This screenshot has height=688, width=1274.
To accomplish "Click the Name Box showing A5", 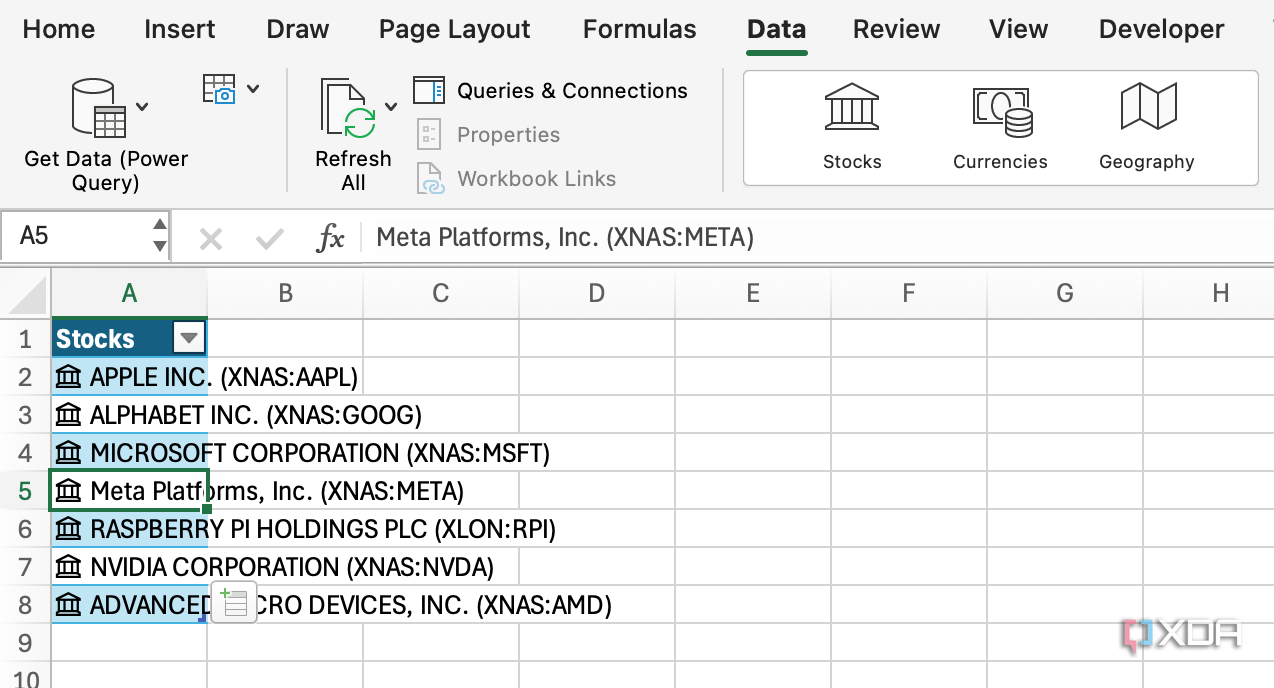I will [x=70, y=237].
